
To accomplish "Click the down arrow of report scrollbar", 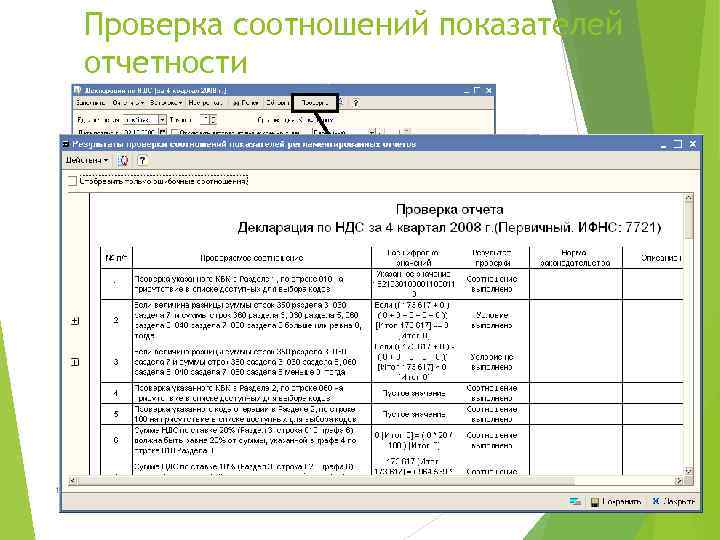I will click(688, 471).
